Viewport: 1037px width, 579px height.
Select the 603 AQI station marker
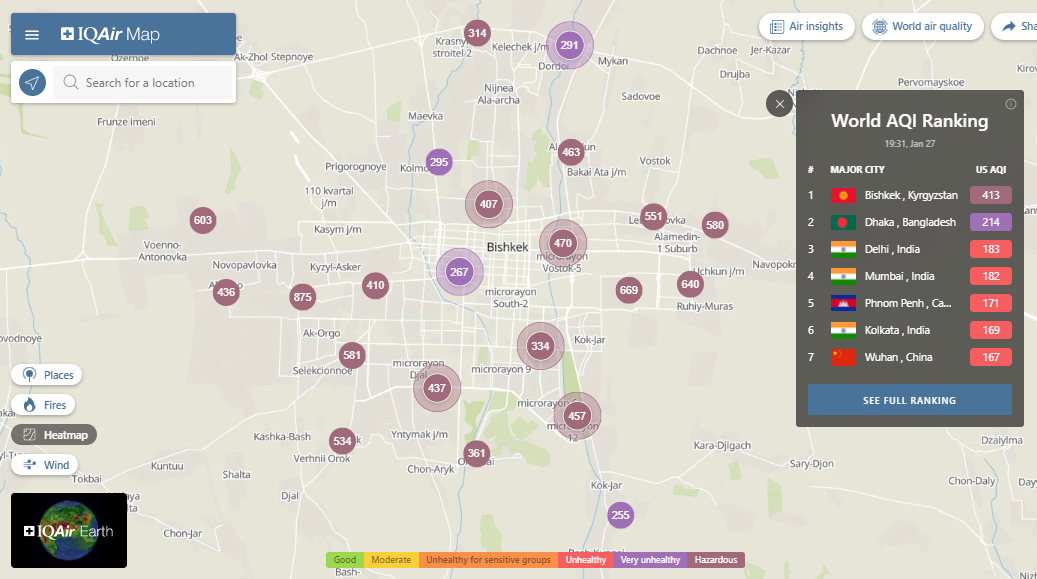[x=203, y=220]
